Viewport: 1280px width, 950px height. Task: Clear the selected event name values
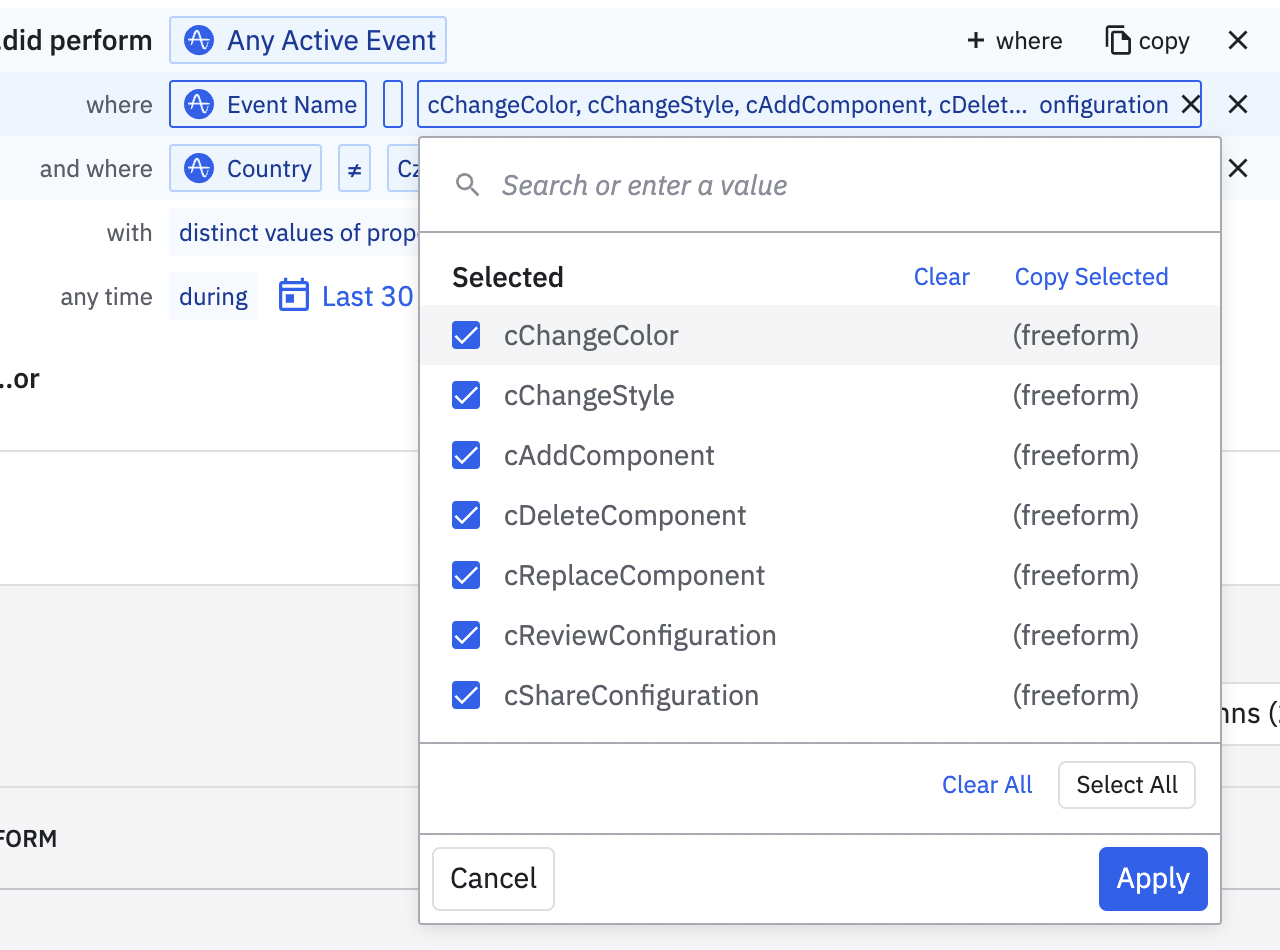tap(1190, 105)
